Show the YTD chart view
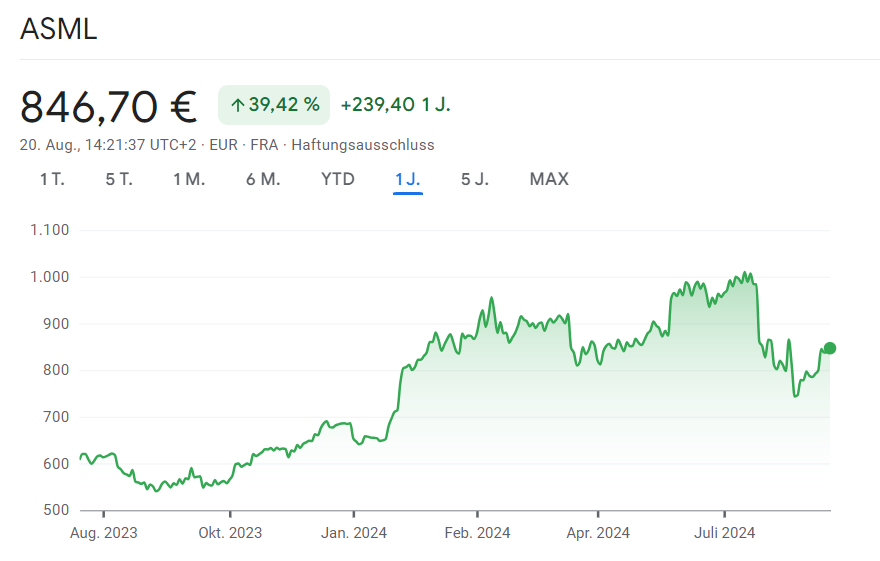The width and height of the screenshot is (880, 561). tap(338, 180)
